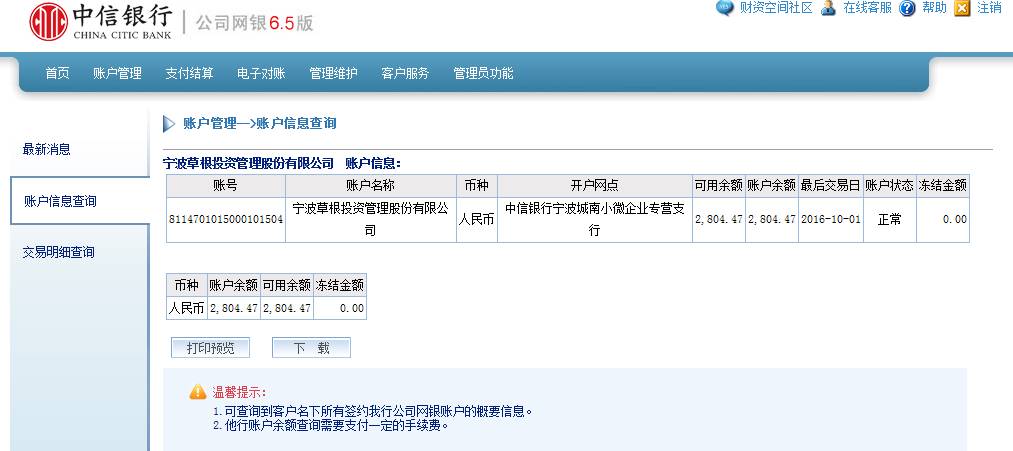Click the 人民币 cell in the summary table
1013x451 pixels.
186,308
